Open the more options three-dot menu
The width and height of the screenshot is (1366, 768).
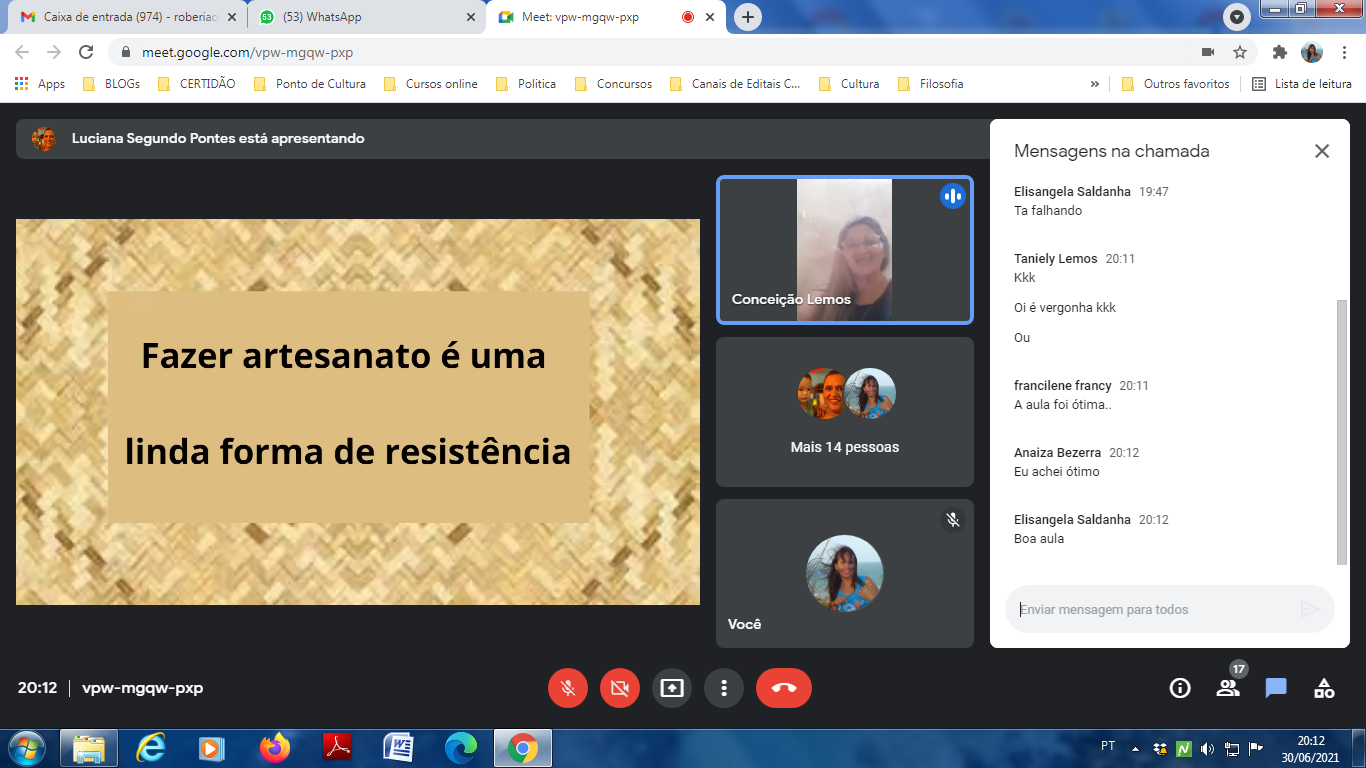[723, 688]
